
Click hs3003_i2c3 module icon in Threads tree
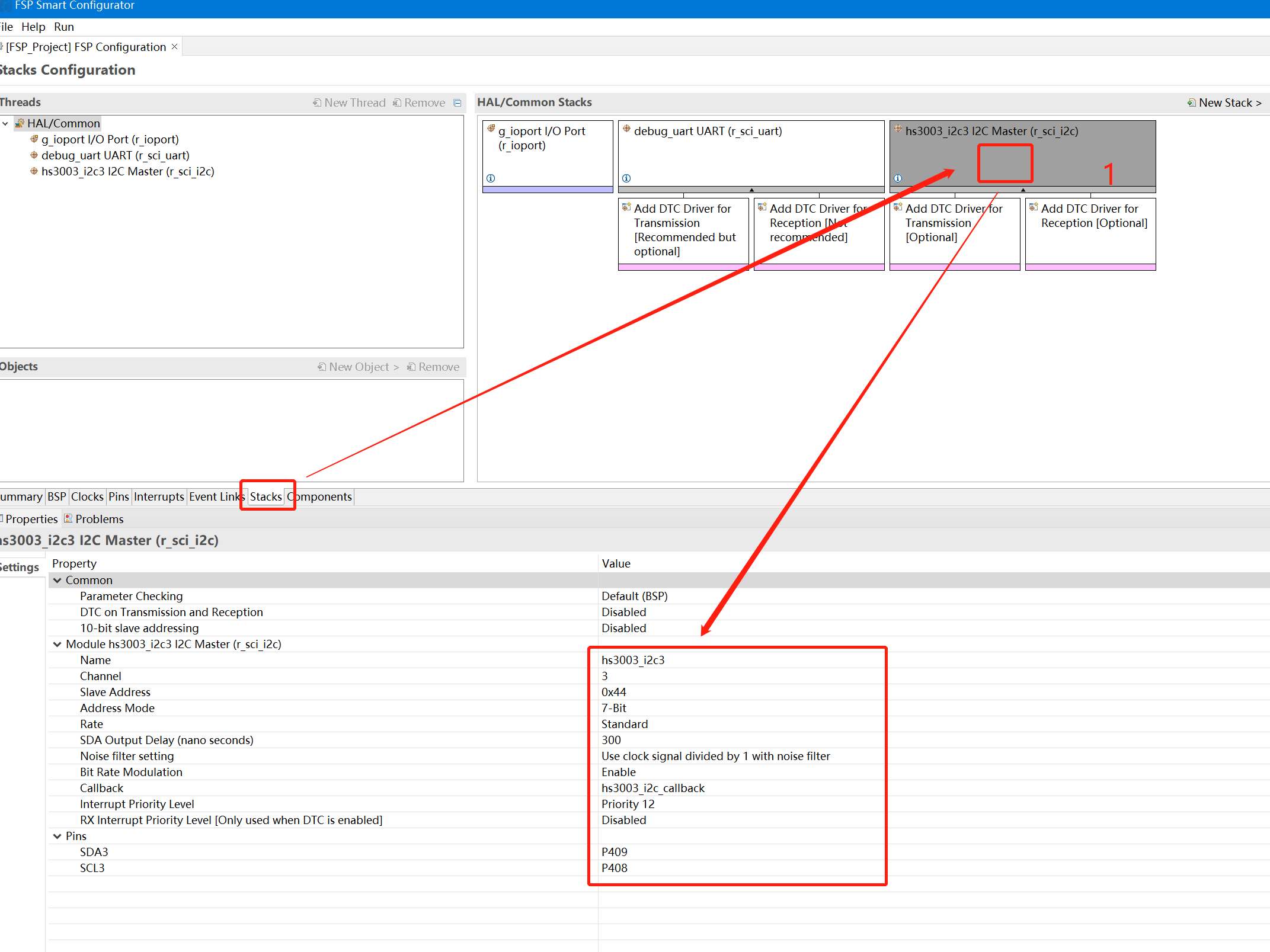pyautogui.click(x=34, y=171)
